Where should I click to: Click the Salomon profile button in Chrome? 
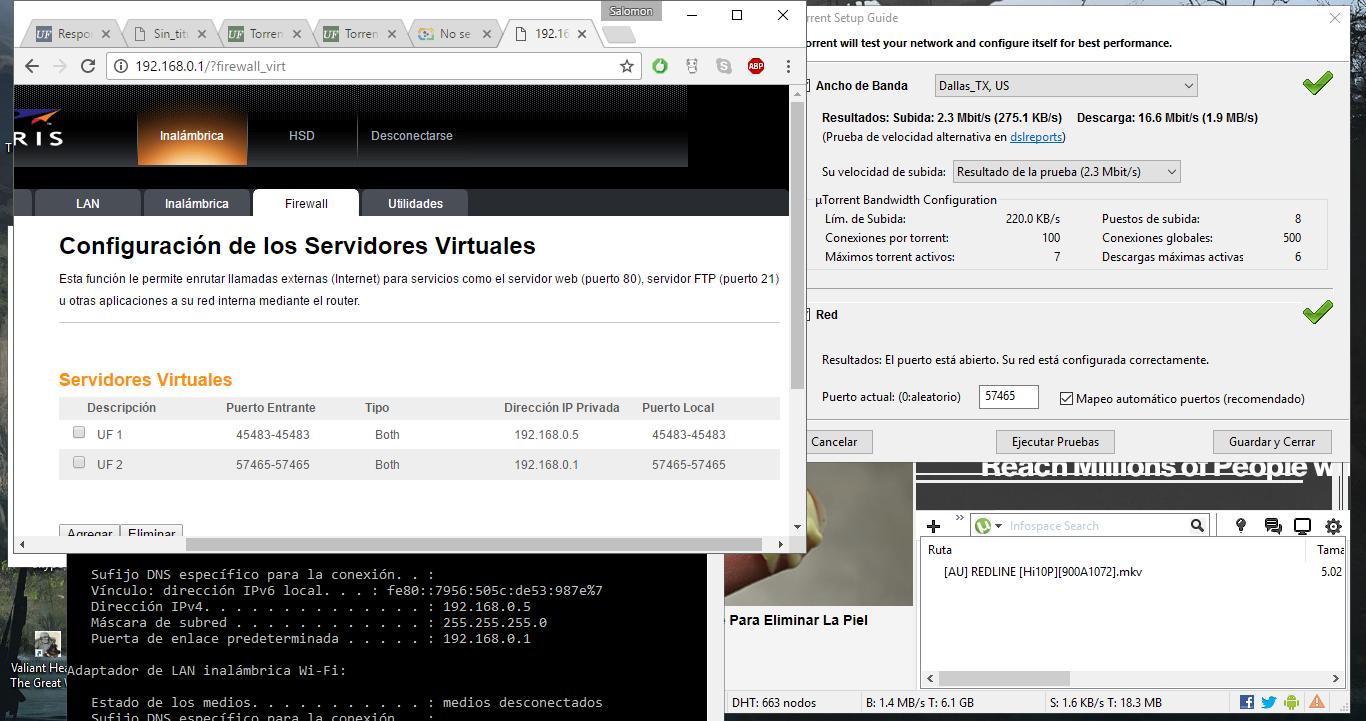(631, 11)
